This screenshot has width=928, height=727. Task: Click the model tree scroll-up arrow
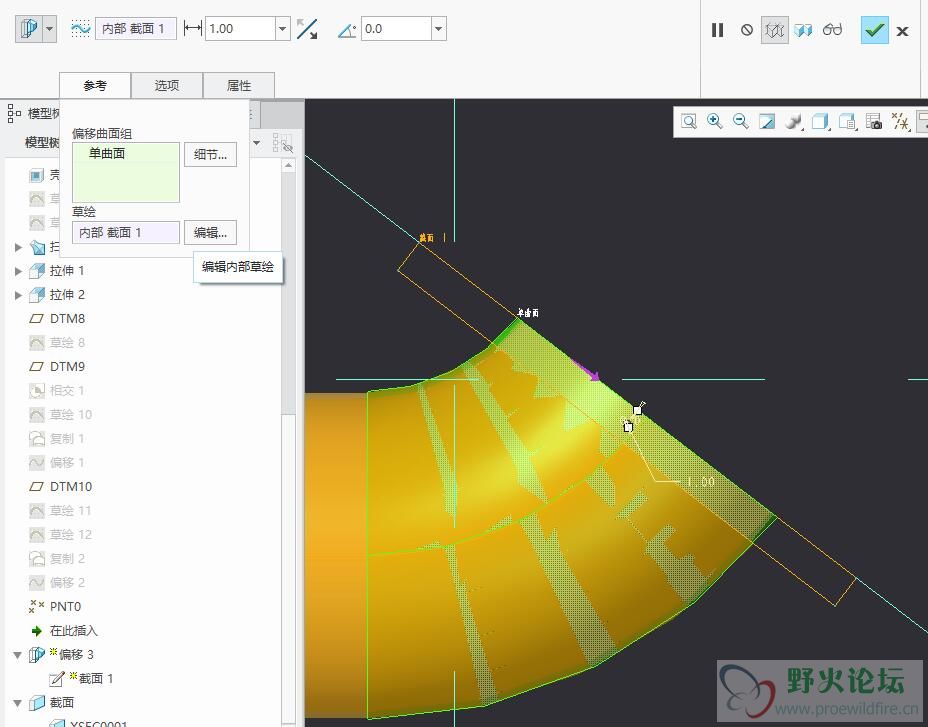[288, 166]
